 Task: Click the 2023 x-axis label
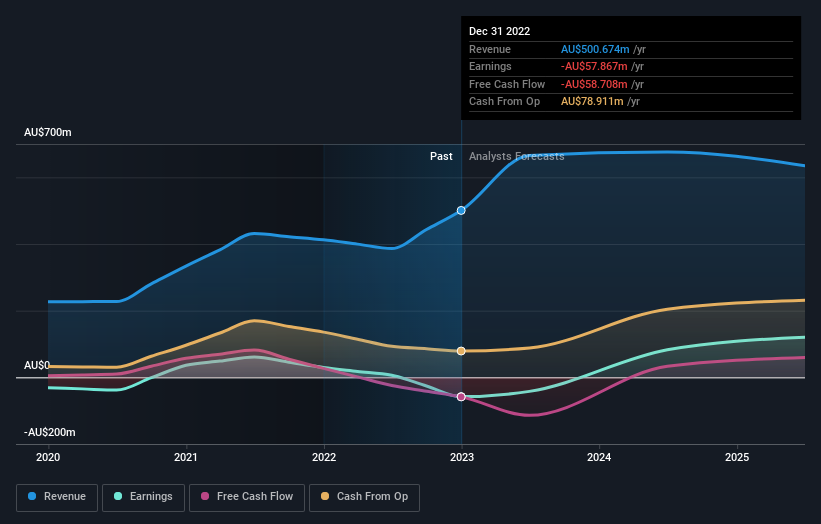462,457
